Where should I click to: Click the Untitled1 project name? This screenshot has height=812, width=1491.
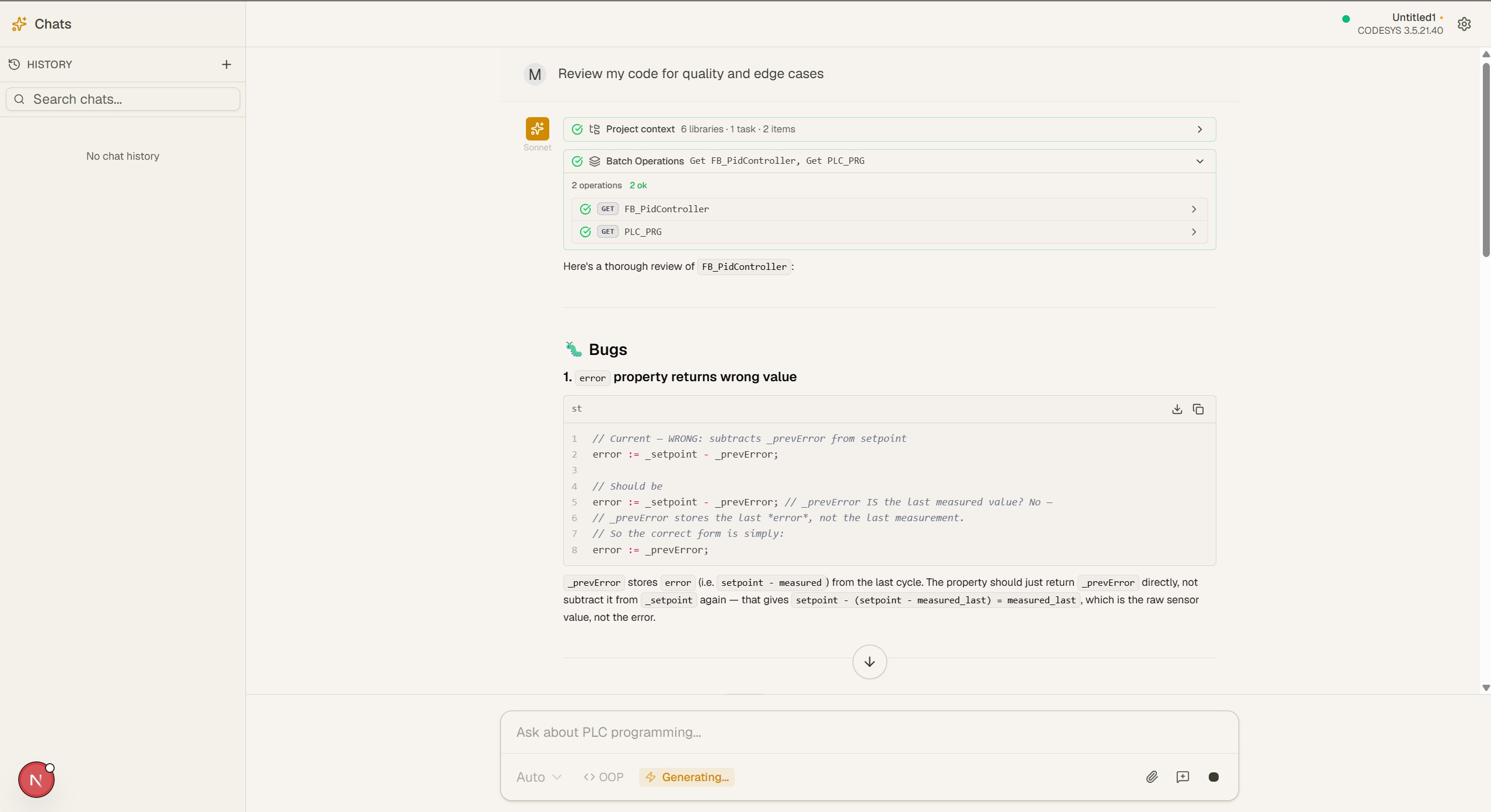click(x=1413, y=17)
